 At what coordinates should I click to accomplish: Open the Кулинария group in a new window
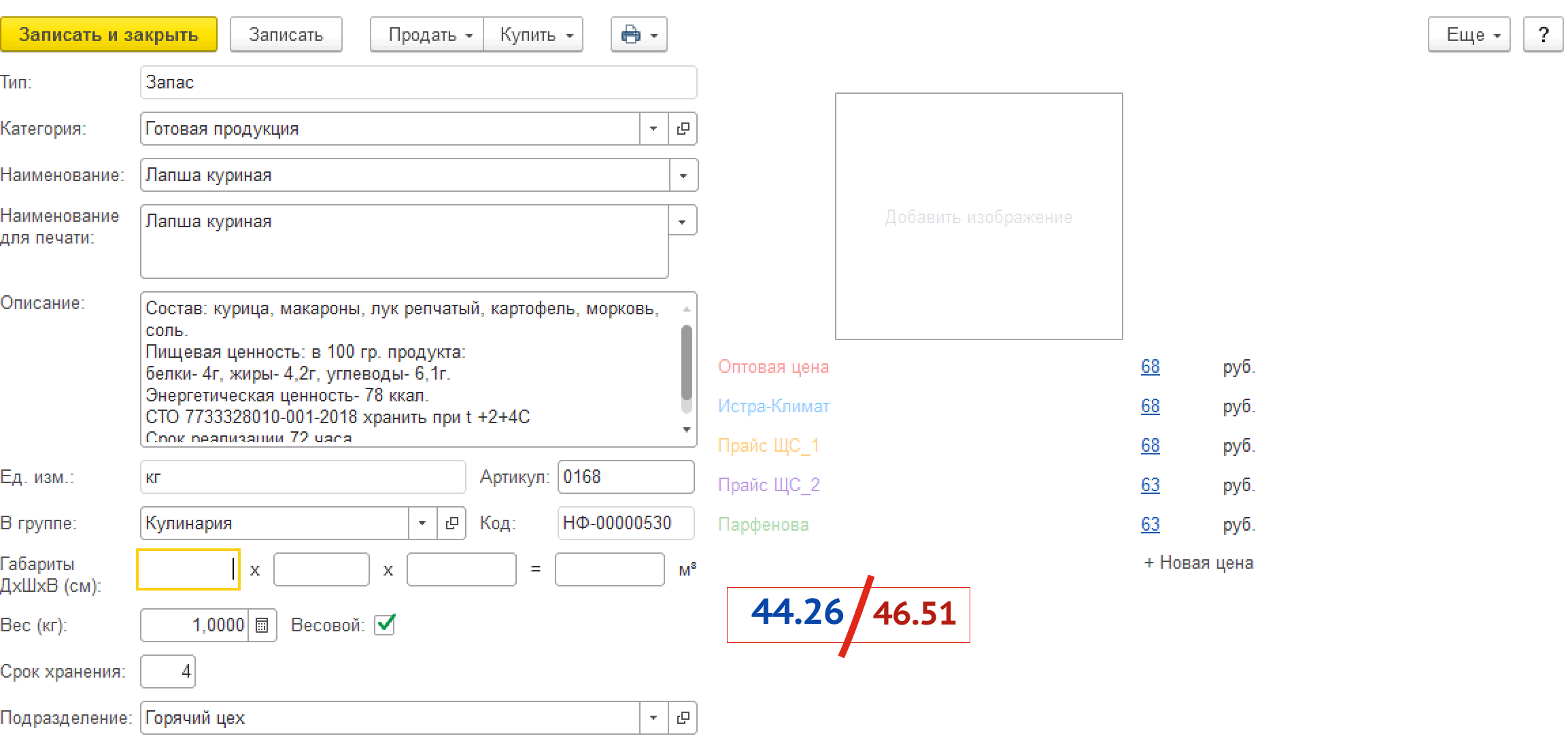pyautogui.click(x=451, y=523)
